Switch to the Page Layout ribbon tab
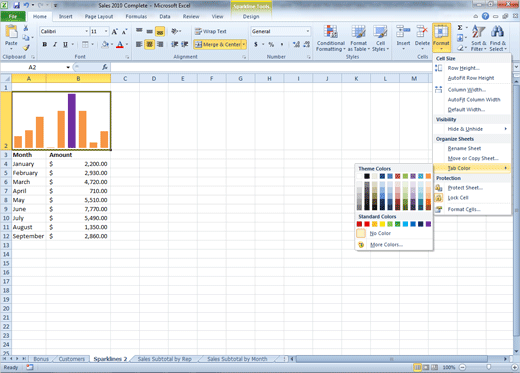 99,16
